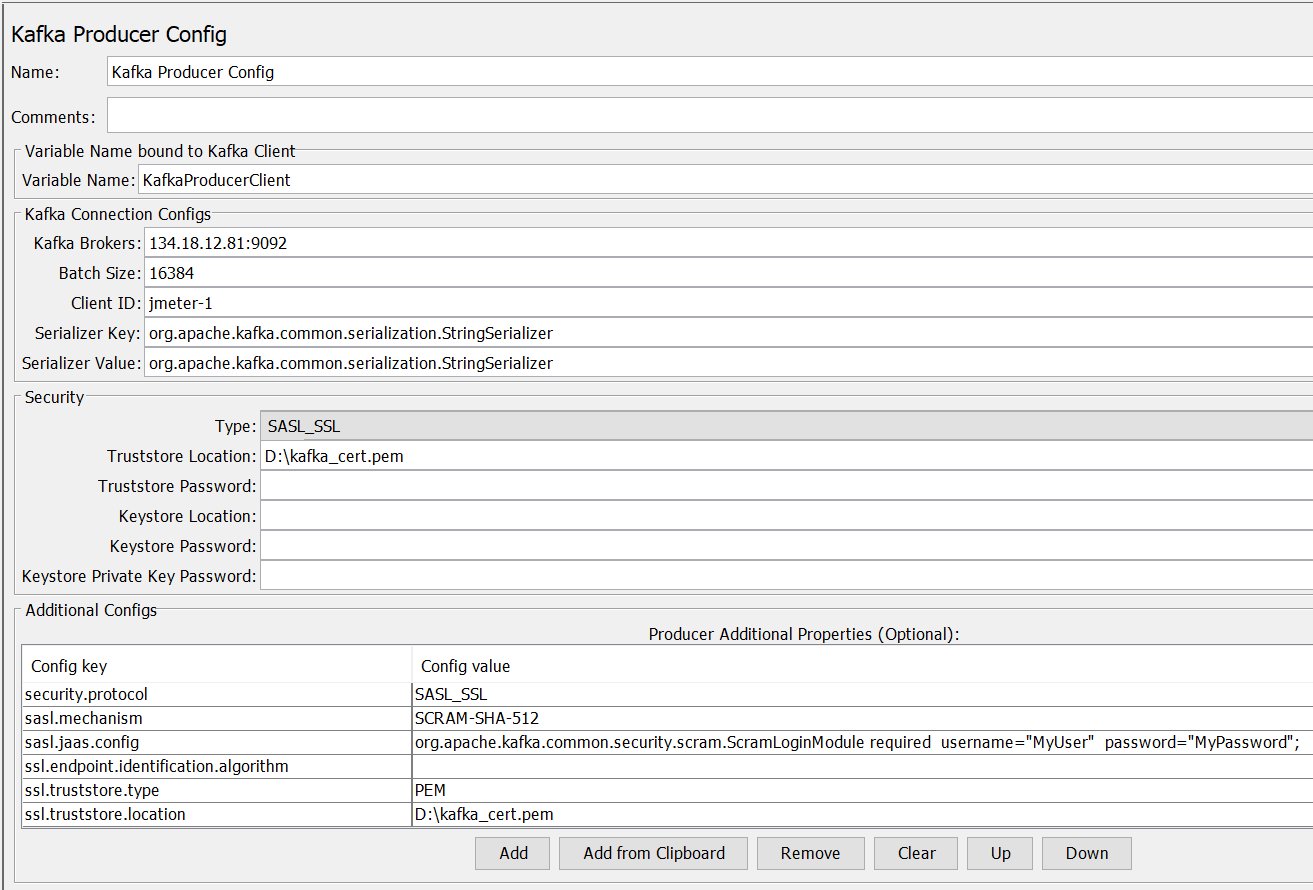Click Add from Clipboard
The height and width of the screenshot is (890, 1313).
(x=653, y=853)
